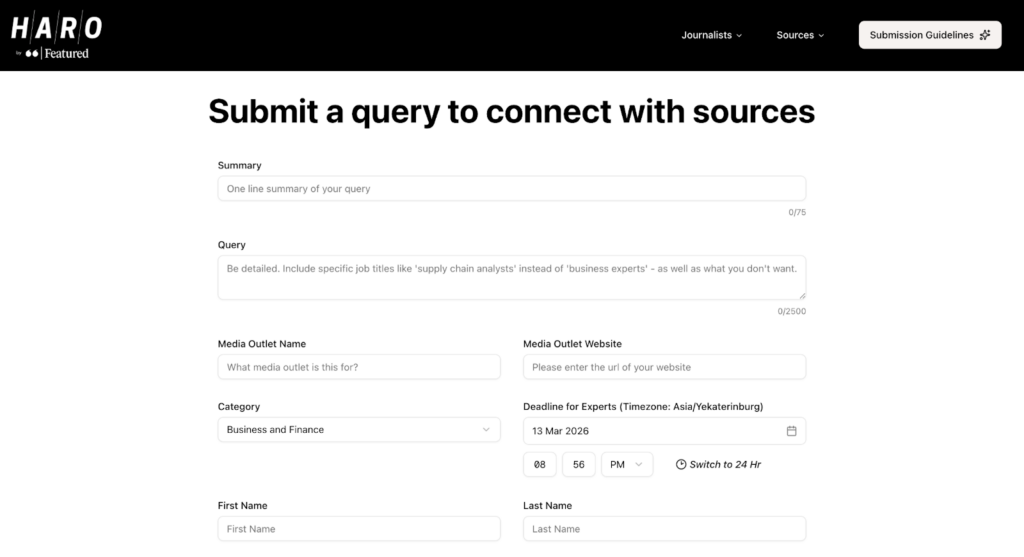Screen dimensions: 1024x557
Task: Open Submission Guidelines button
Action: pyautogui.click(x=929, y=35)
